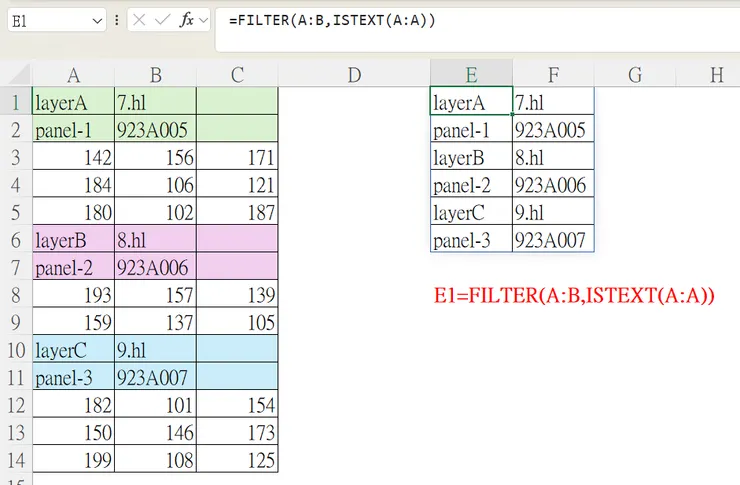Click cell F2 showing 923A005 result
This screenshot has height=485, width=740.
pyautogui.click(x=553, y=128)
